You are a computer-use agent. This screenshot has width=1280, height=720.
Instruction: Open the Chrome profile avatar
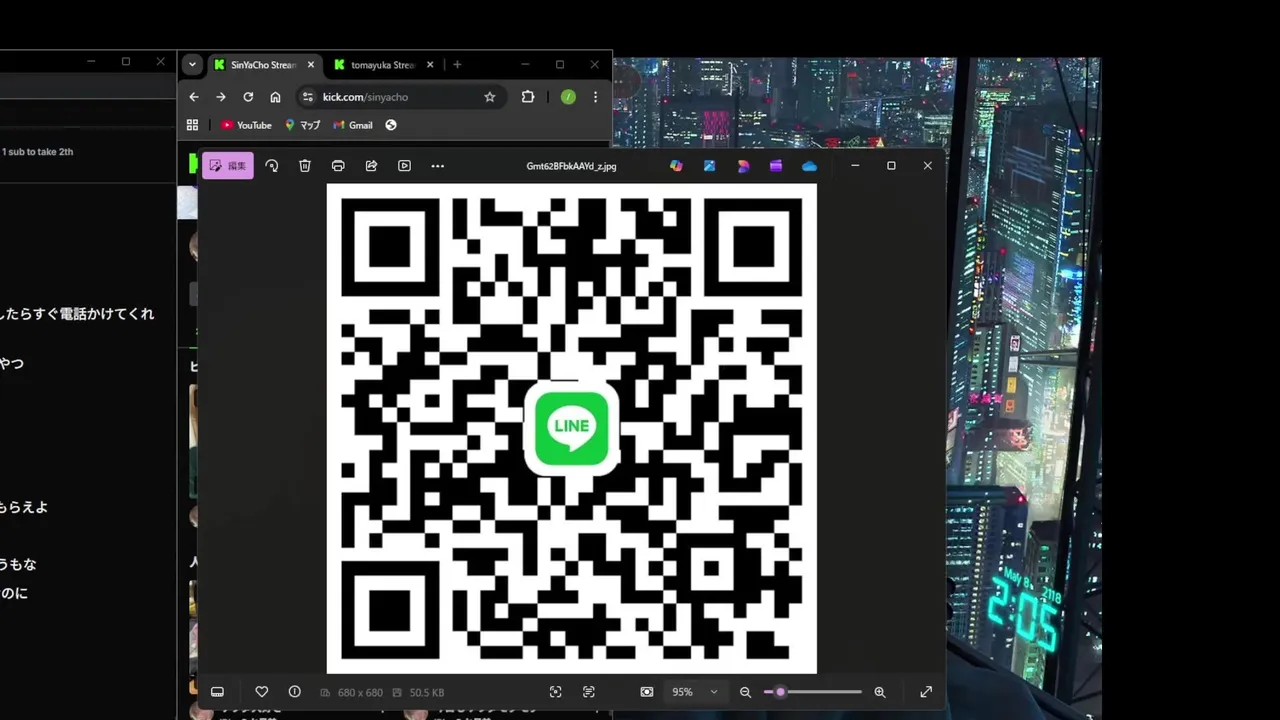tap(568, 97)
